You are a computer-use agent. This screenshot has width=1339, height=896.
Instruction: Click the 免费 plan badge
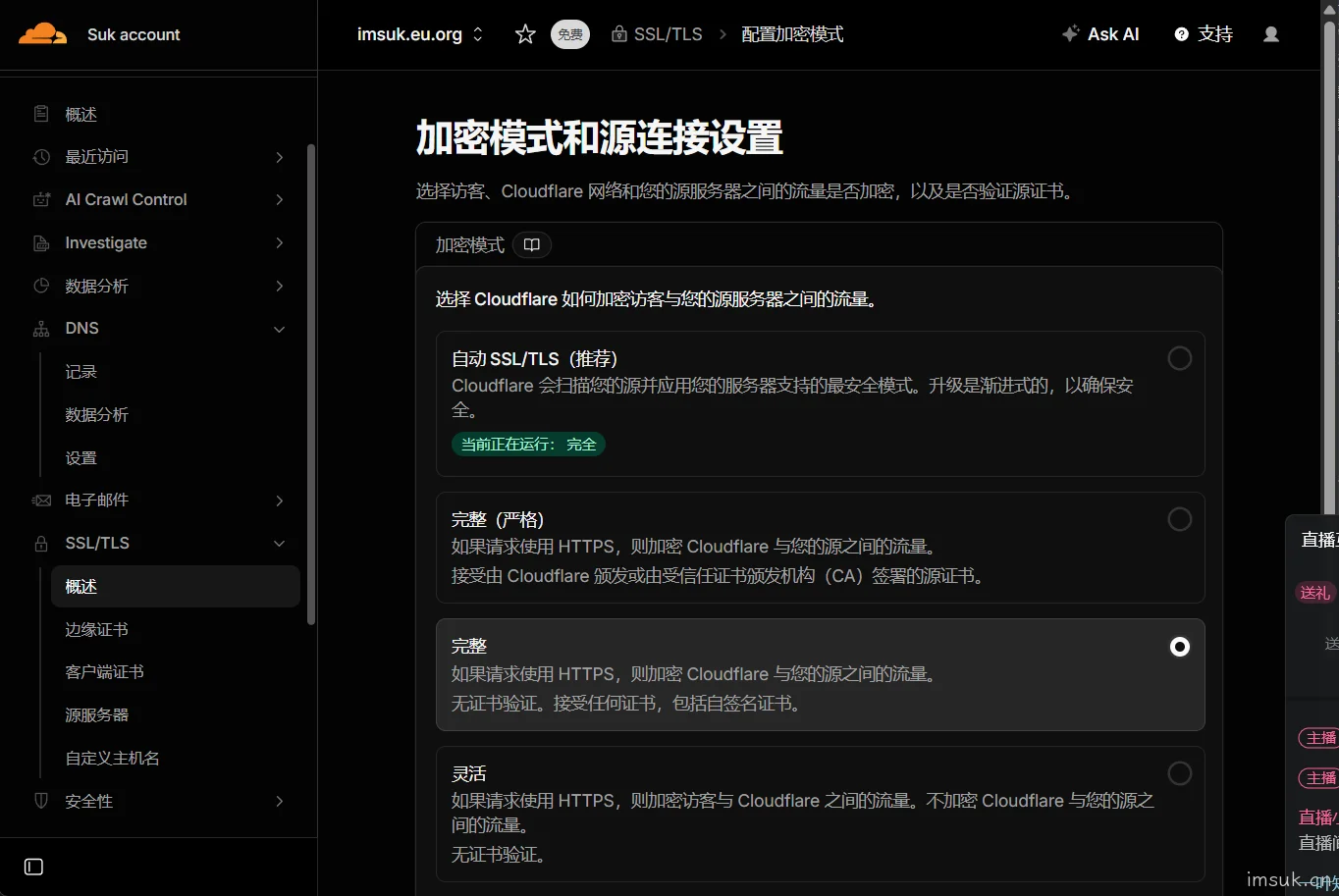coord(570,34)
